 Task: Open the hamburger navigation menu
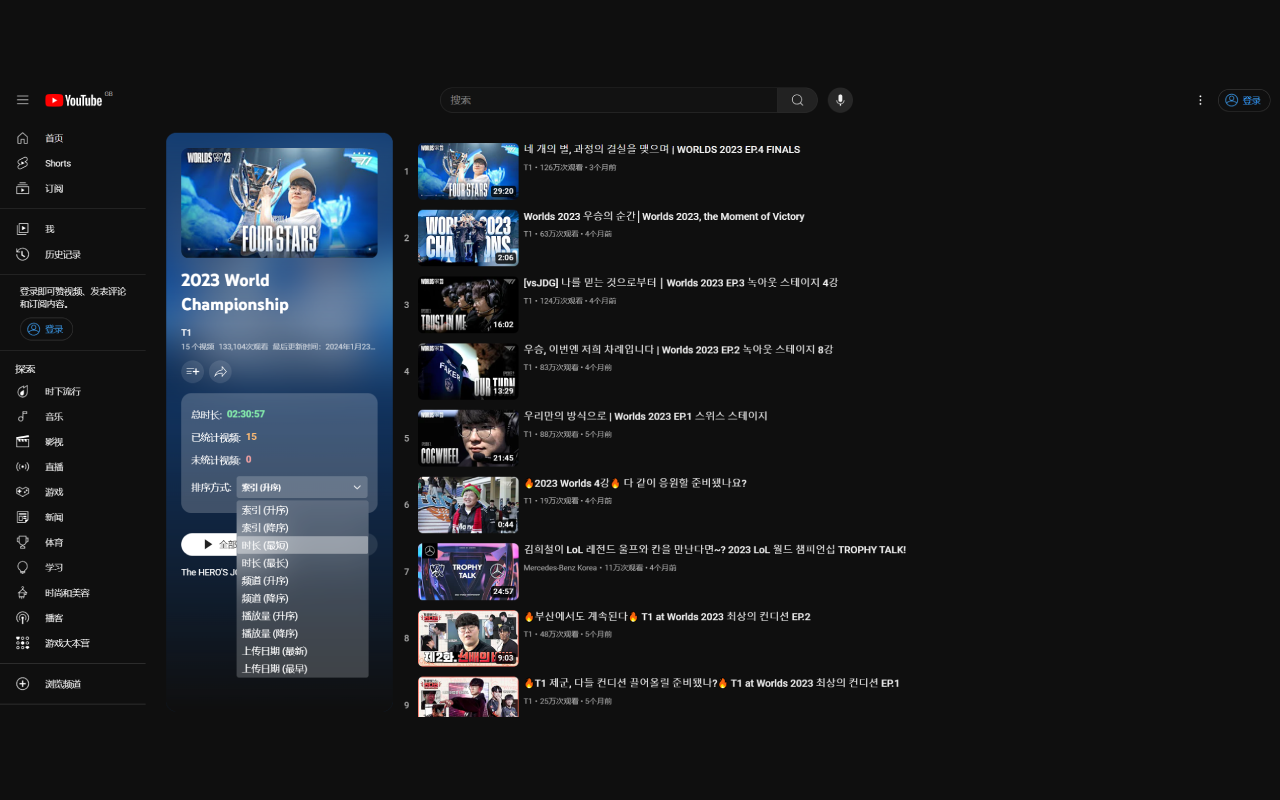pos(22,100)
